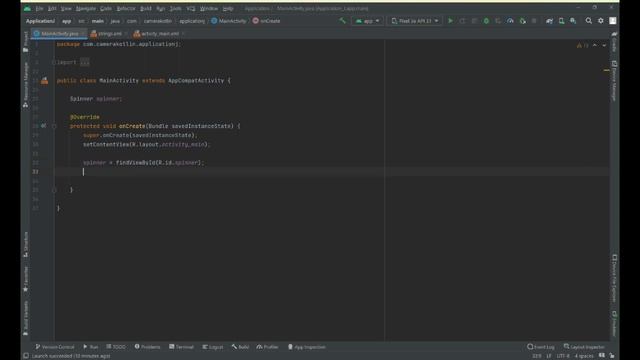Image resolution: width=640 pixels, height=360 pixels.
Task: Open the Version Control tool window
Action: tap(55, 347)
